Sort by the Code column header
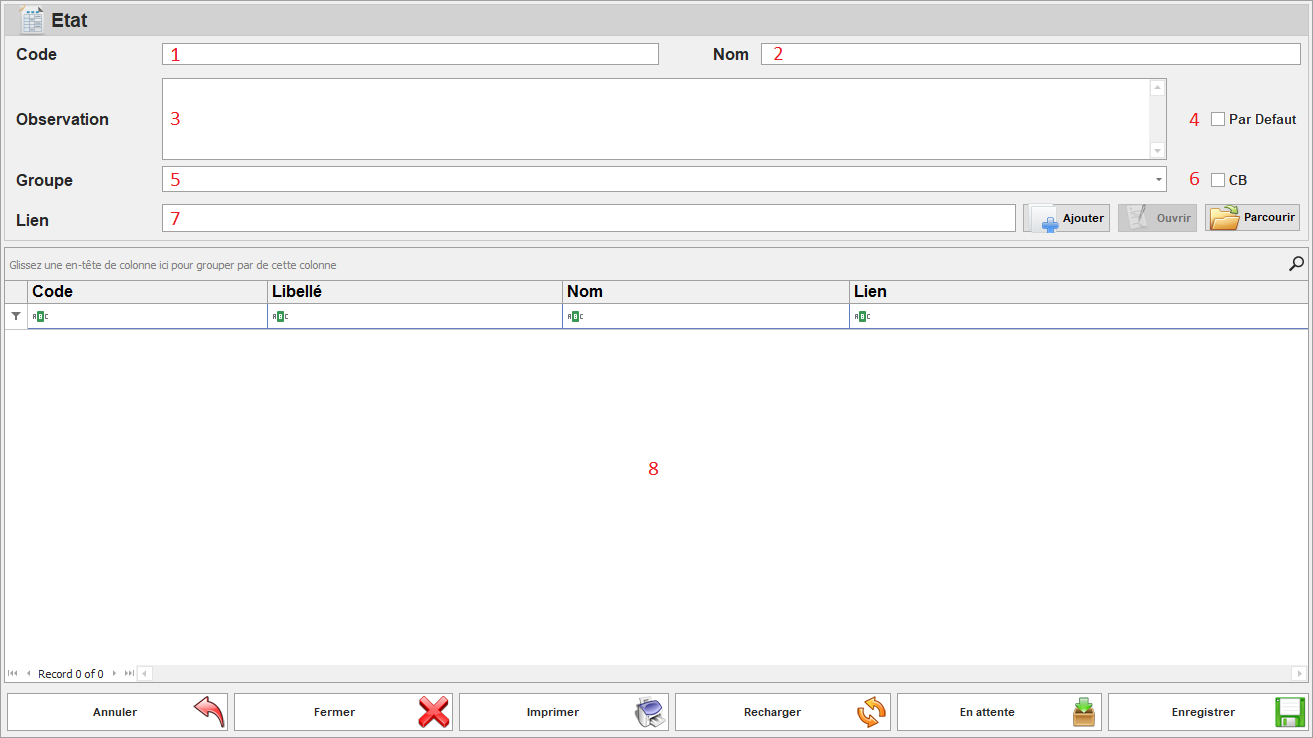 tap(147, 292)
